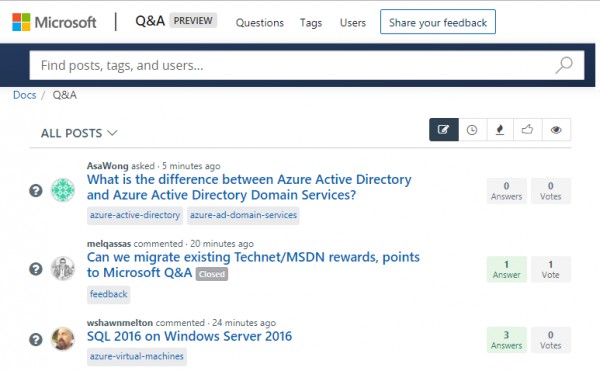Go to the Users page
The image size is (600, 371).
(x=353, y=23)
